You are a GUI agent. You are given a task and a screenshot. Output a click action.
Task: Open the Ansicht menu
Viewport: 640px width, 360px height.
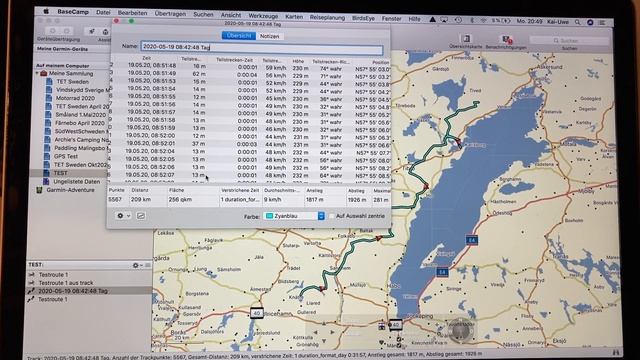(x=231, y=15)
